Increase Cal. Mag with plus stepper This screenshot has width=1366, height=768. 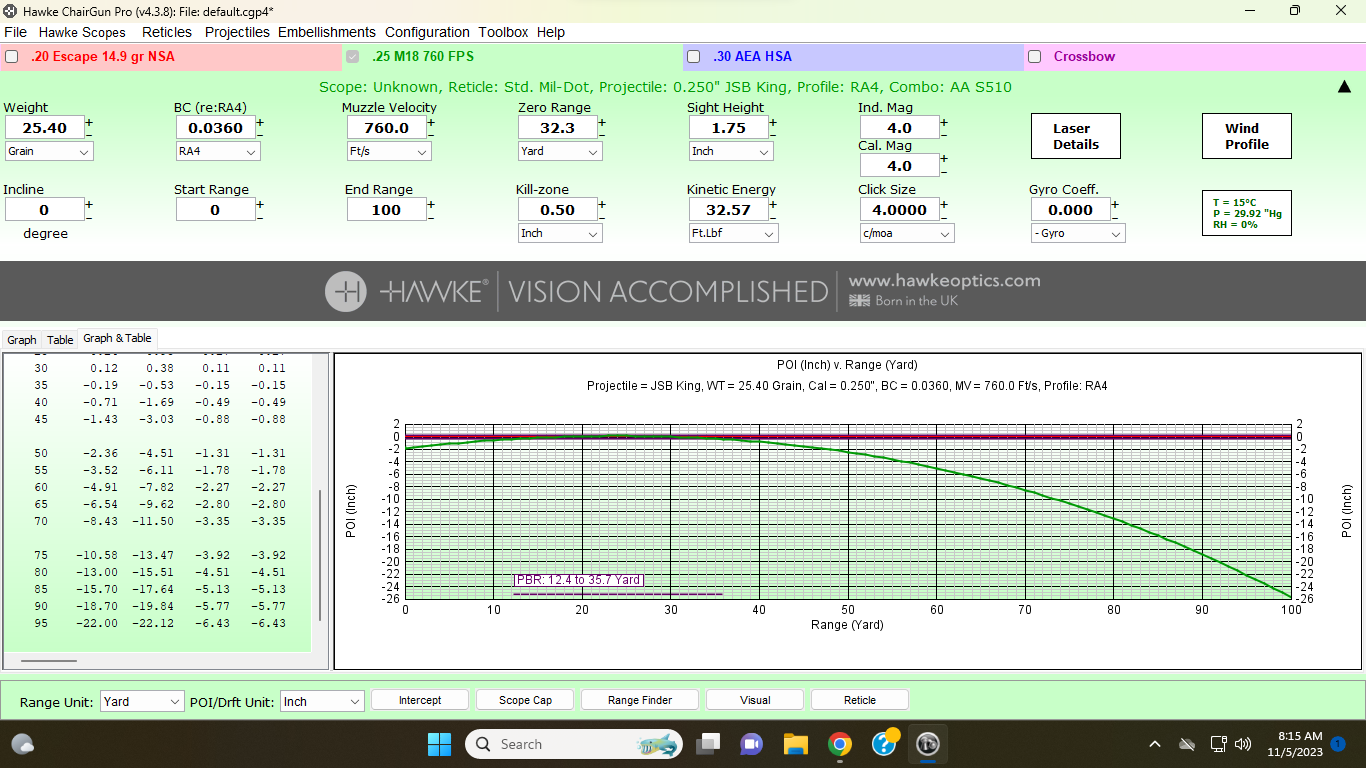(944, 160)
